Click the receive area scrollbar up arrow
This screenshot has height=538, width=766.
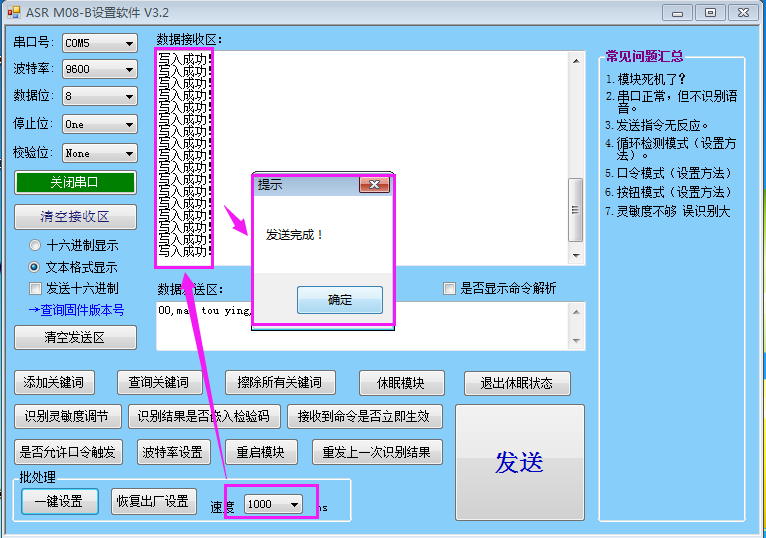[x=576, y=61]
